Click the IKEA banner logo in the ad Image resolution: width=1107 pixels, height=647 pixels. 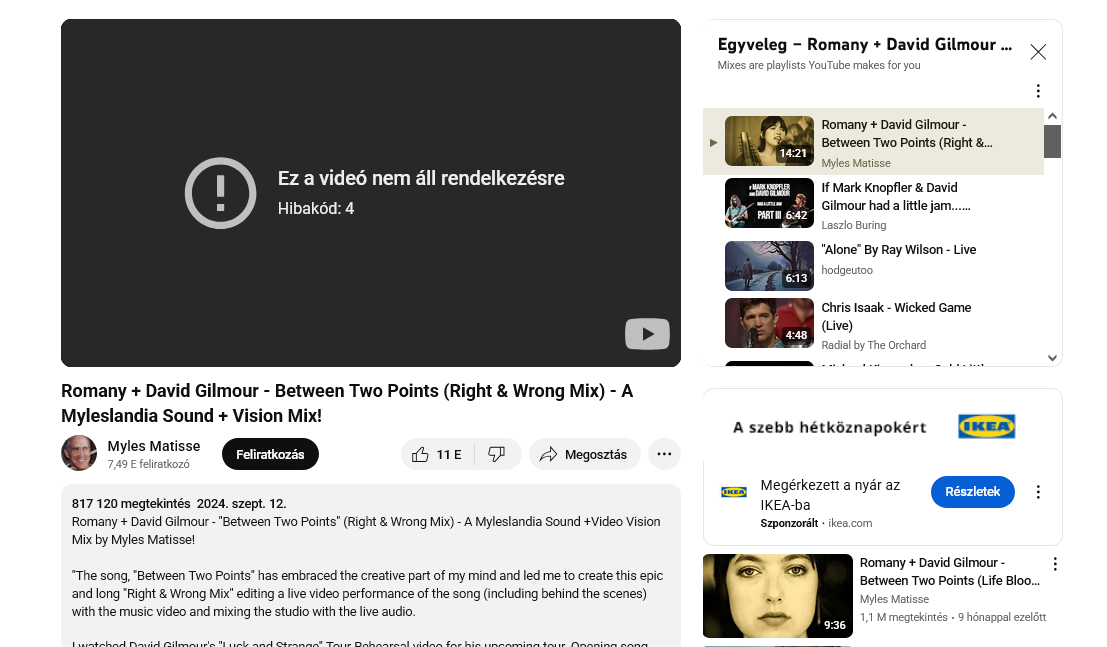coord(986,427)
